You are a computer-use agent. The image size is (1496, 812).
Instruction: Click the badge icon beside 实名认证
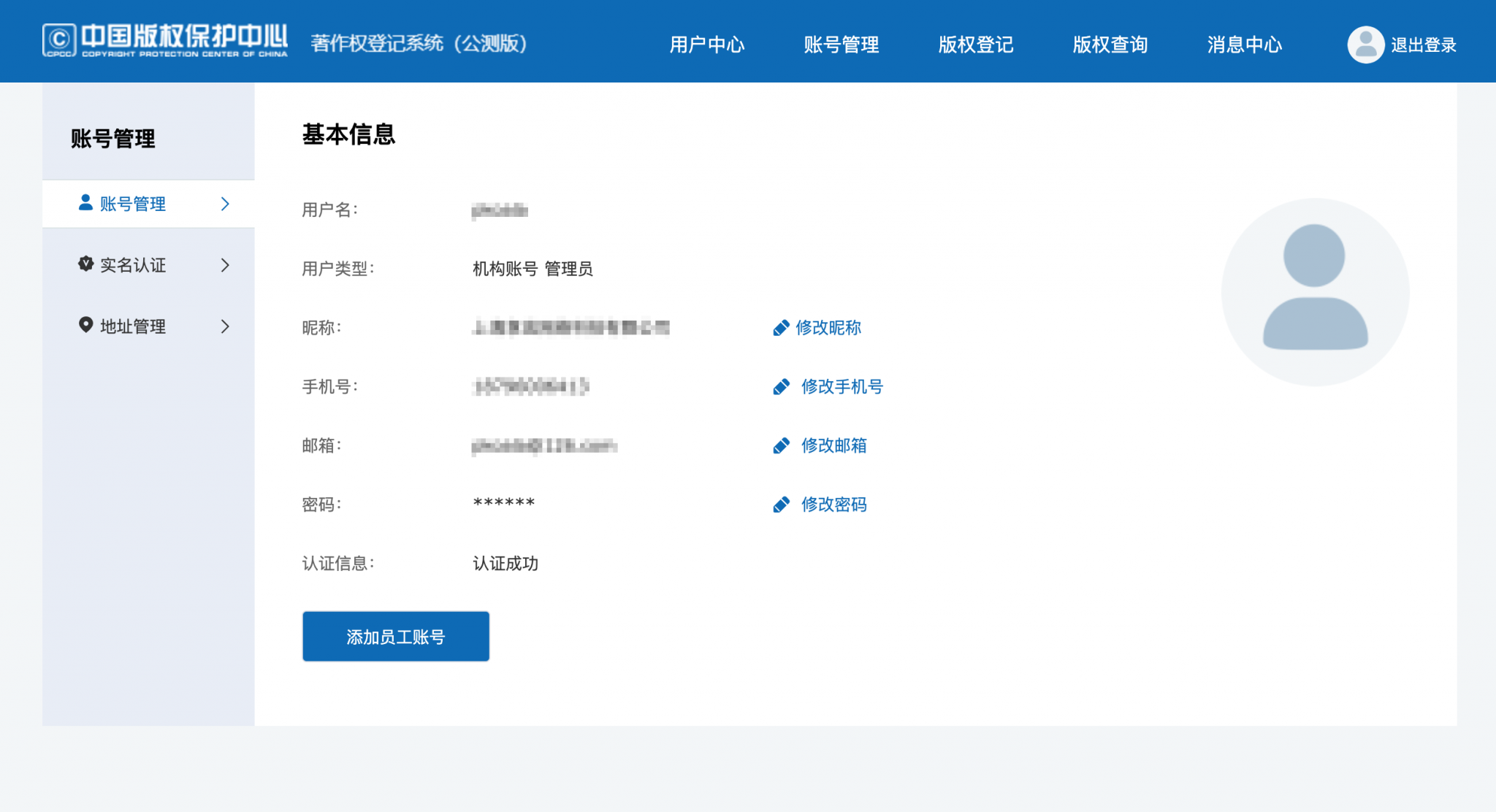click(x=85, y=264)
